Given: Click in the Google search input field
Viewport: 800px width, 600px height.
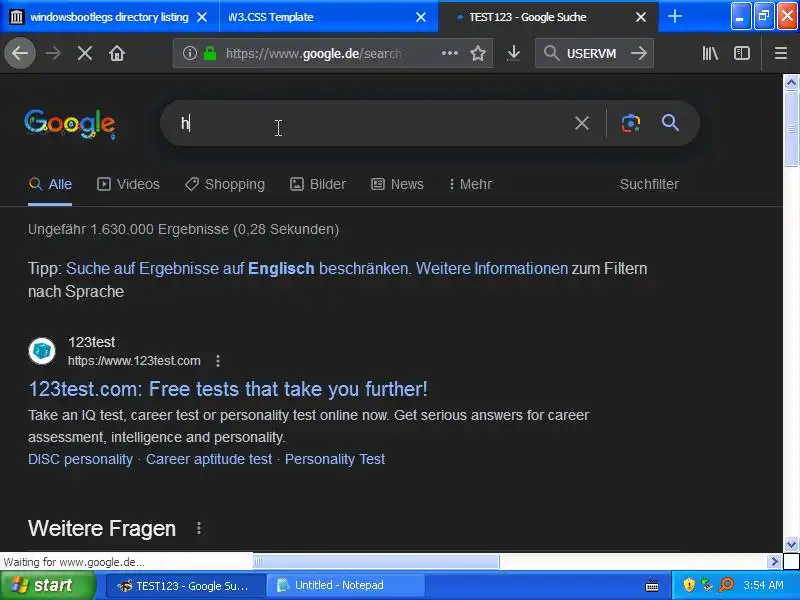Looking at the screenshot, I should click(x=372, y=123).
